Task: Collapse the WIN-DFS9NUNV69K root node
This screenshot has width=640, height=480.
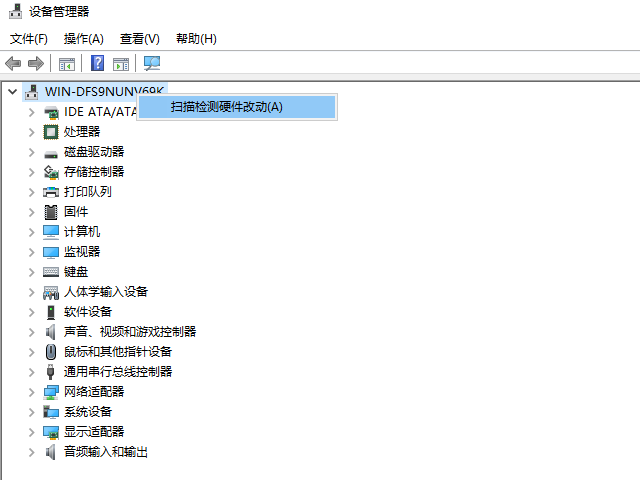Action: point(12,91)
